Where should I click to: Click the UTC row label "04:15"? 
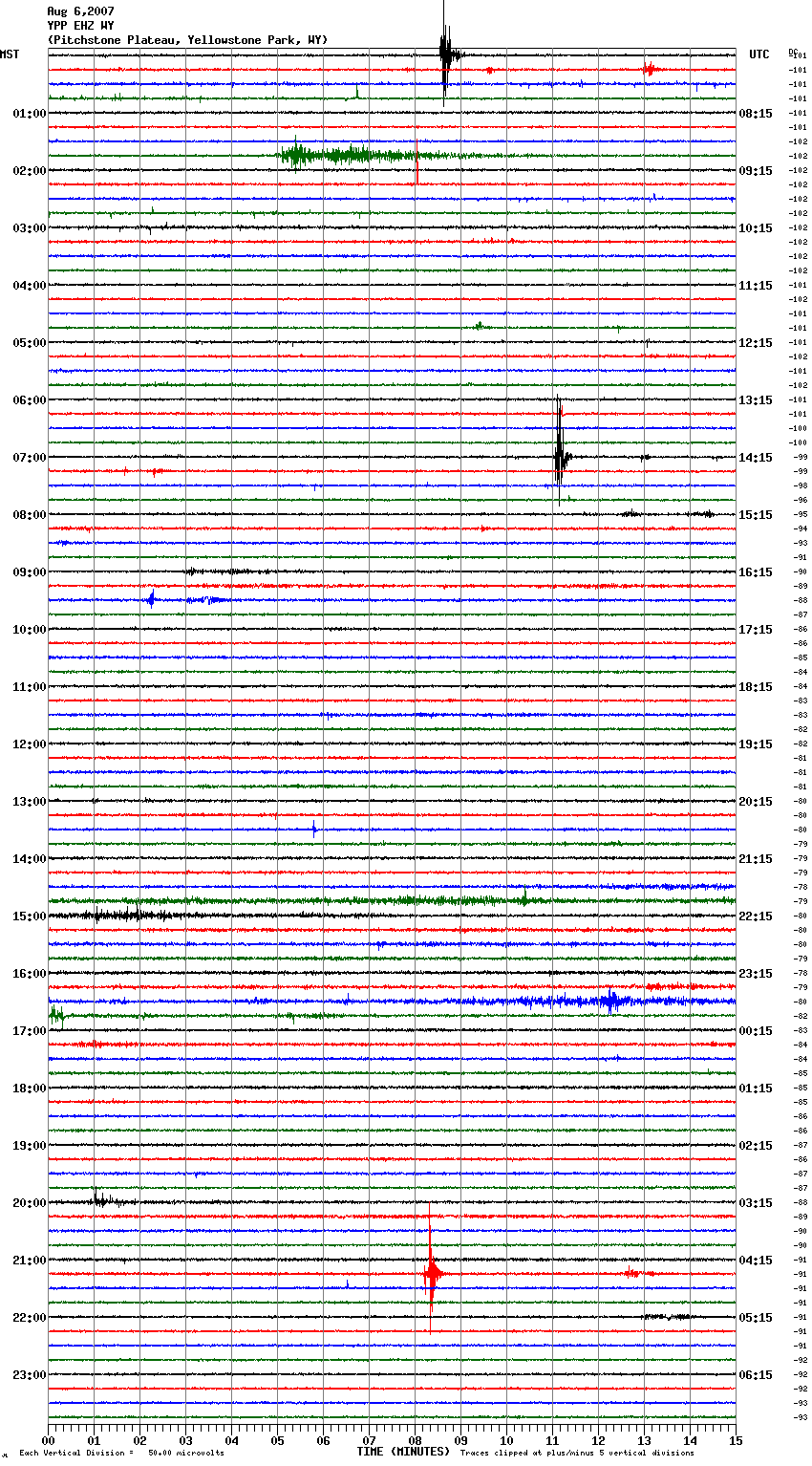tap(756, 1261)
